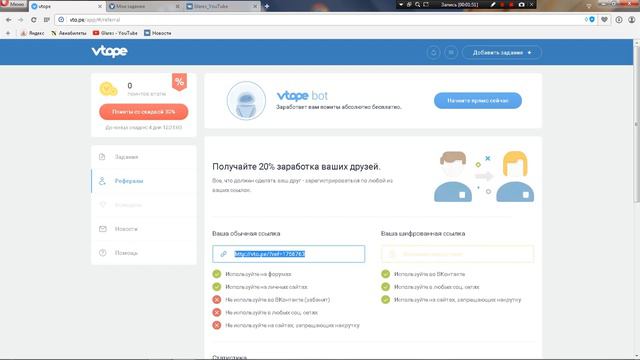Open a new browser tab with plus
The height and width of the screenshot is (360, 640).
(267, 6)
